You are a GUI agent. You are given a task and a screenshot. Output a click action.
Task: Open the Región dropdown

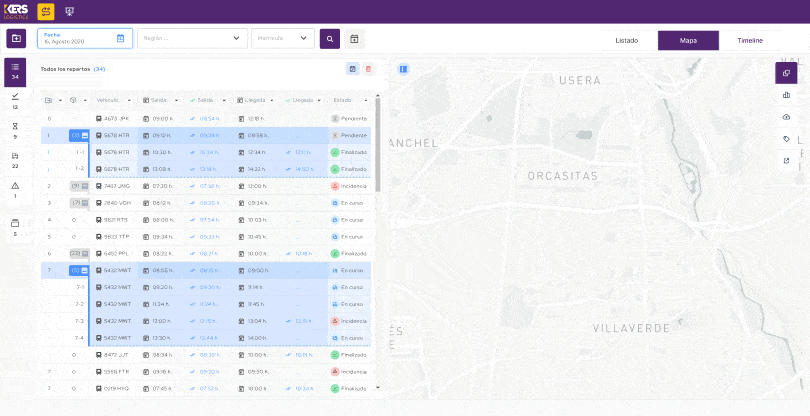tap(191, 39)
